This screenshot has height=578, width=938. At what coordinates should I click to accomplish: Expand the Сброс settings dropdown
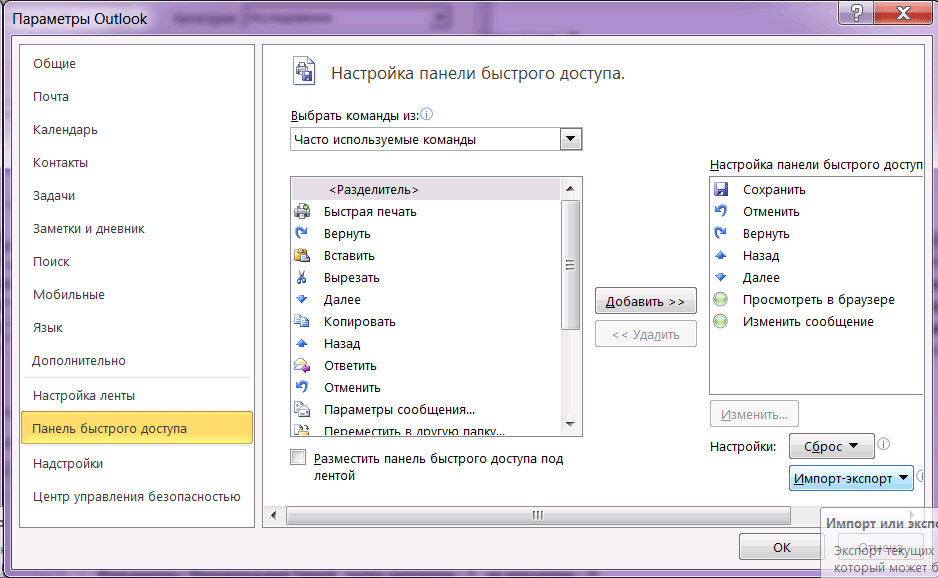coord(832,446)
